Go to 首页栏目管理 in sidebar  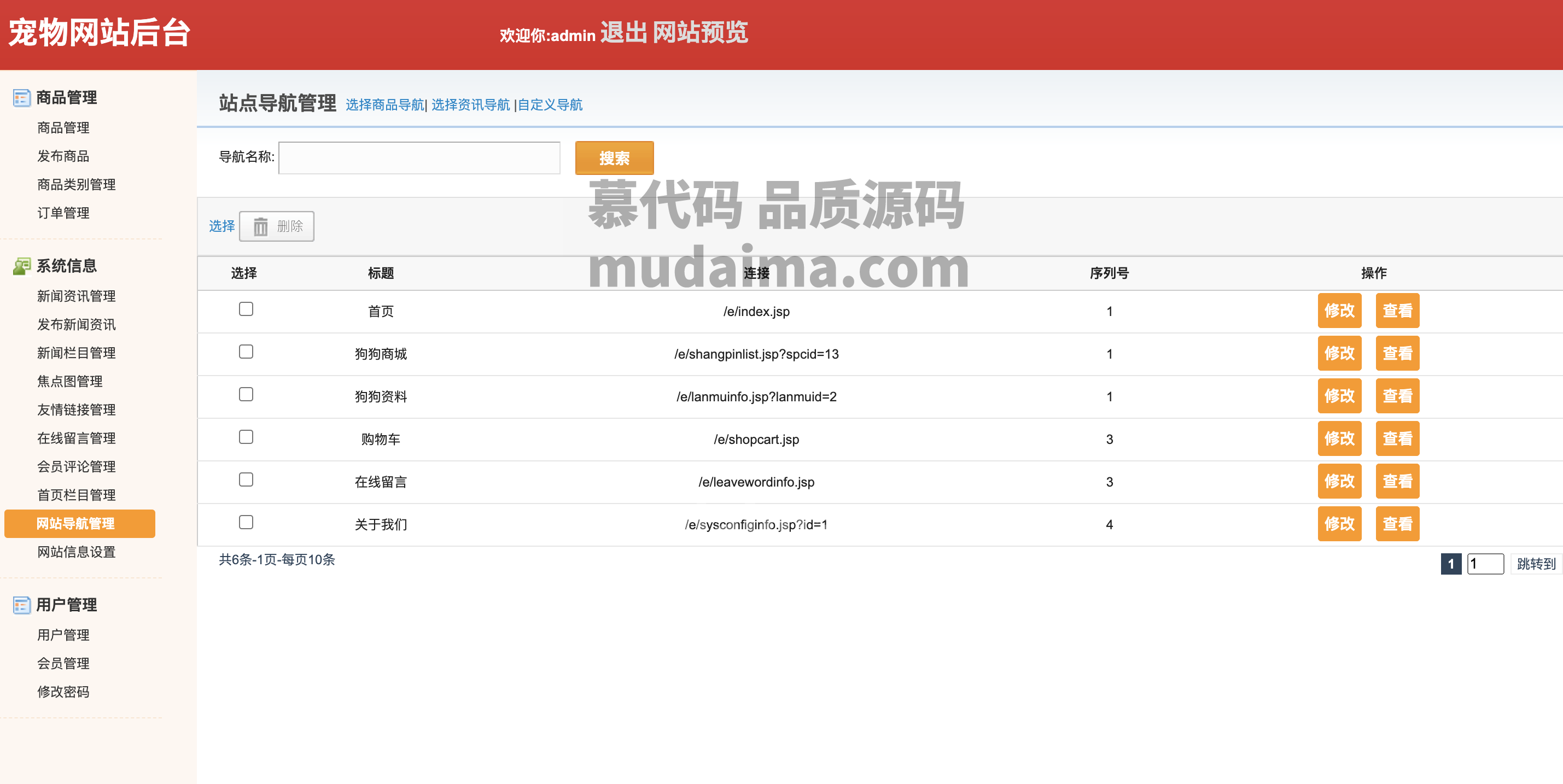[x=77, y=495]
